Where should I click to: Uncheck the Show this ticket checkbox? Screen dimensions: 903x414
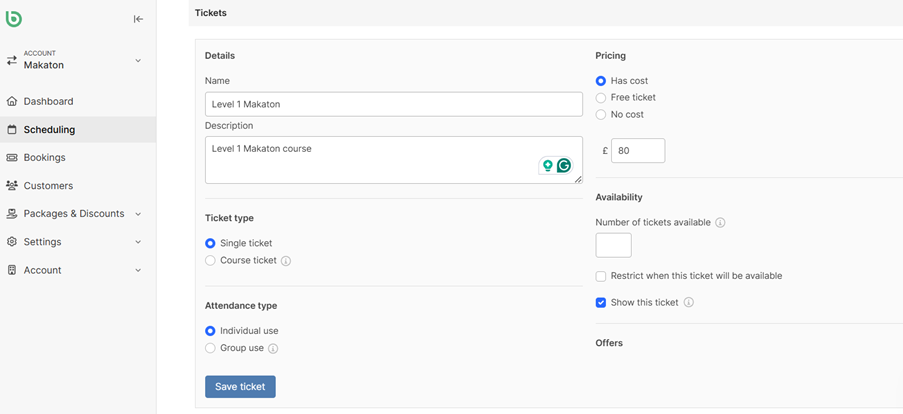(601, 303)
